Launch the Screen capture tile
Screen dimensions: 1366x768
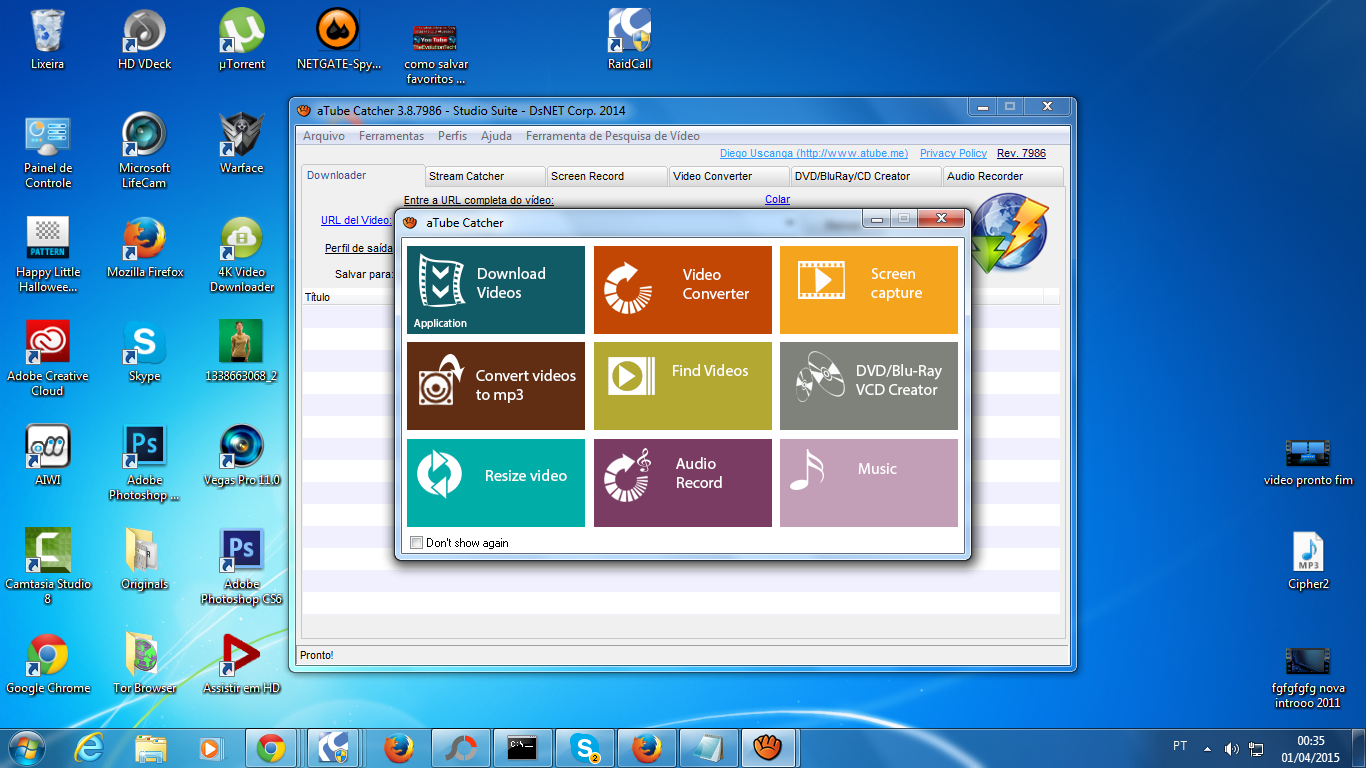click(869, 290)
